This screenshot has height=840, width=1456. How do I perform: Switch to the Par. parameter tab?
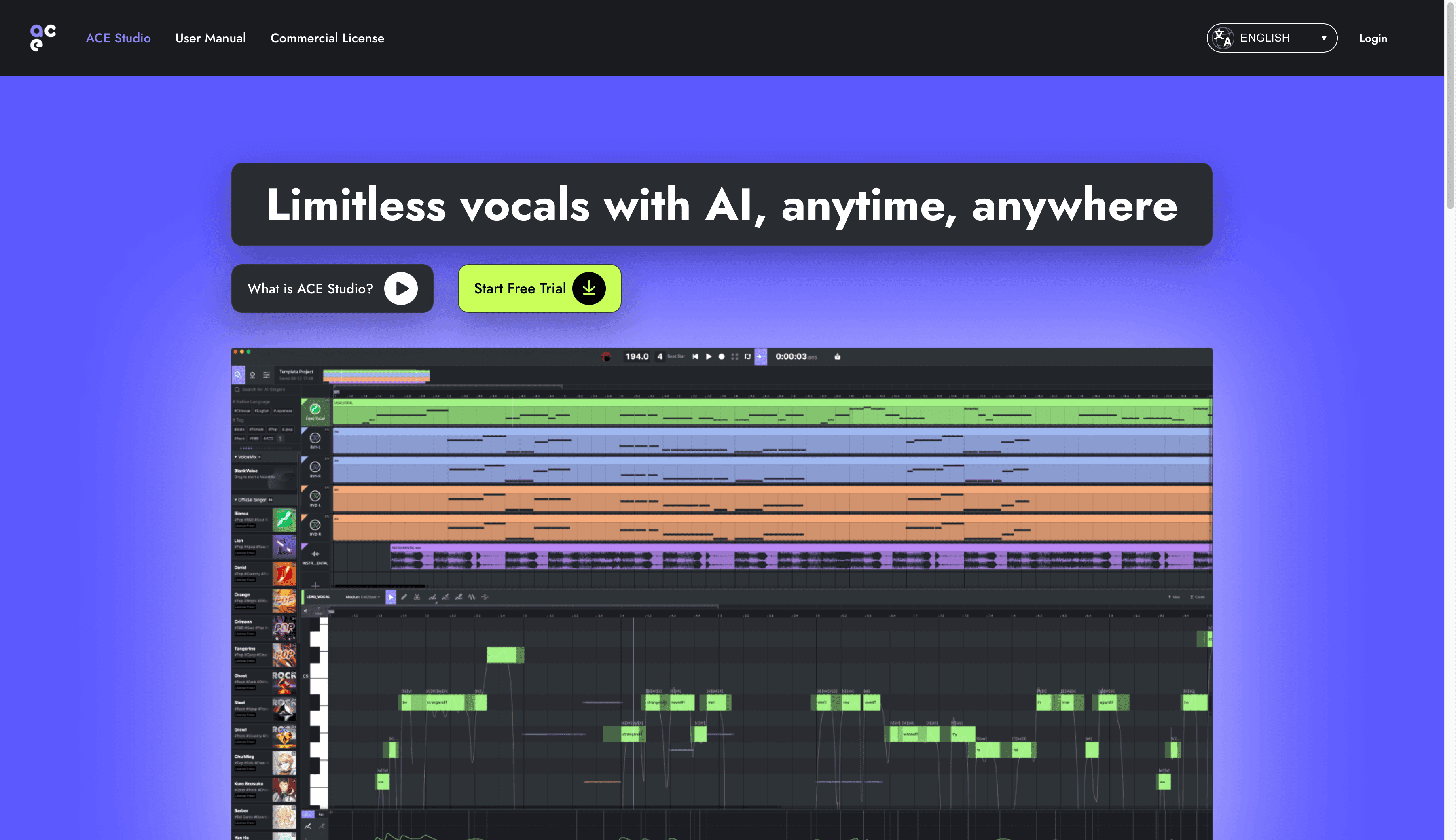point(321,814)
